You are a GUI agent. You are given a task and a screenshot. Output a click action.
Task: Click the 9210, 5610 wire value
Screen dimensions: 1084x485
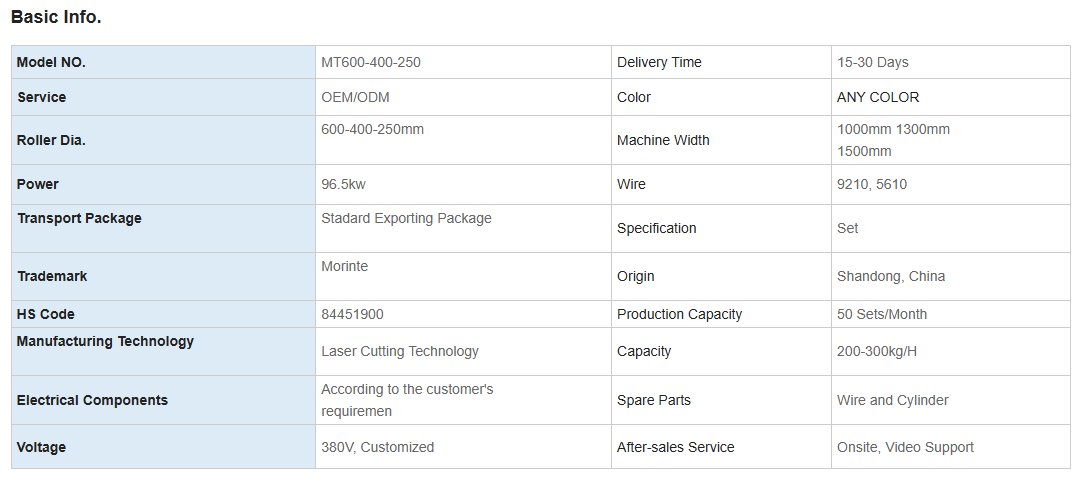point(871,184)
